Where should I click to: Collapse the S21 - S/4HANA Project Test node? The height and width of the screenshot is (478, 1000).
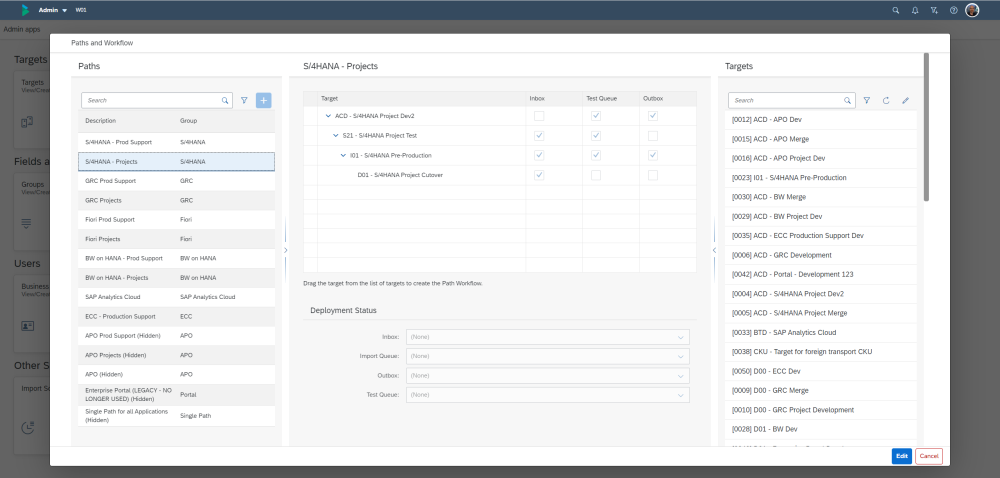point(336,136)
